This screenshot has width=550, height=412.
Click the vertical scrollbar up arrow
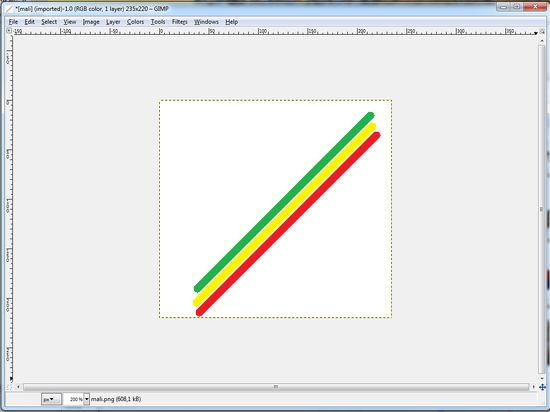[542, 40]
